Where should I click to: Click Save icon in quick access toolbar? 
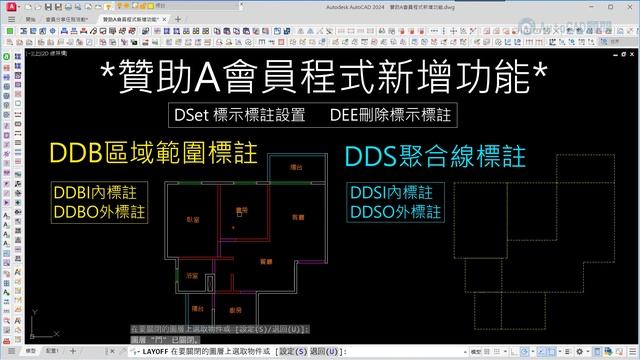tap(48, 7)
